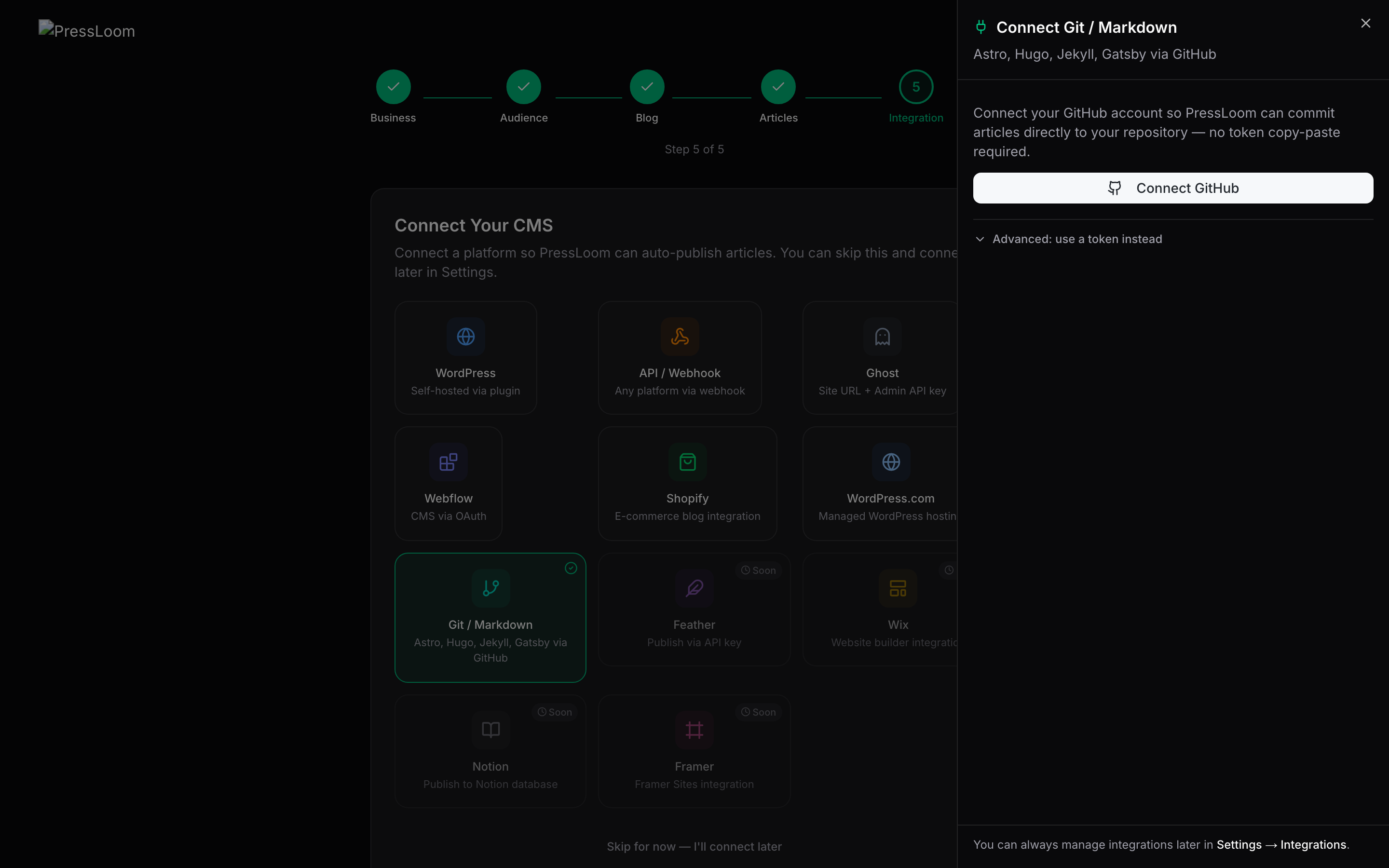The image size is (1389, 868).
Task: Click 'CMS via OAuth' text
Action: (448, 516)
